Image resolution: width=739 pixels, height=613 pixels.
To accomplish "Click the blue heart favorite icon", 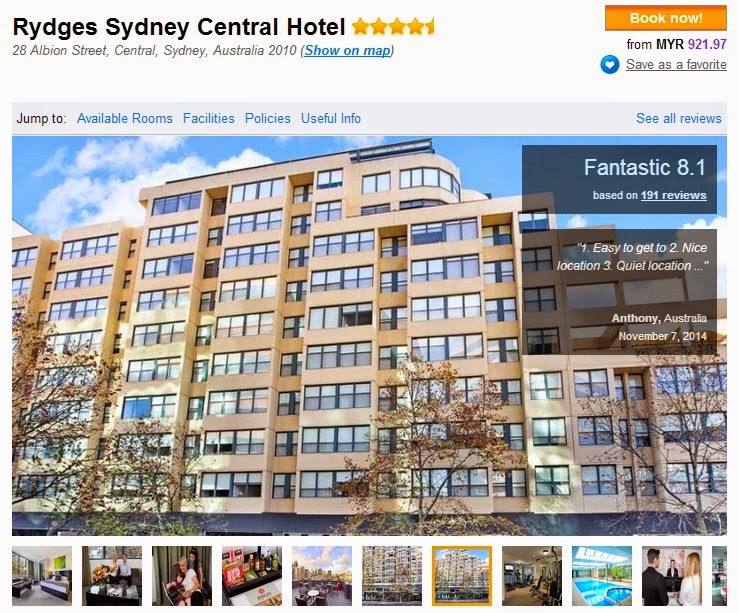I will (609, 65).
